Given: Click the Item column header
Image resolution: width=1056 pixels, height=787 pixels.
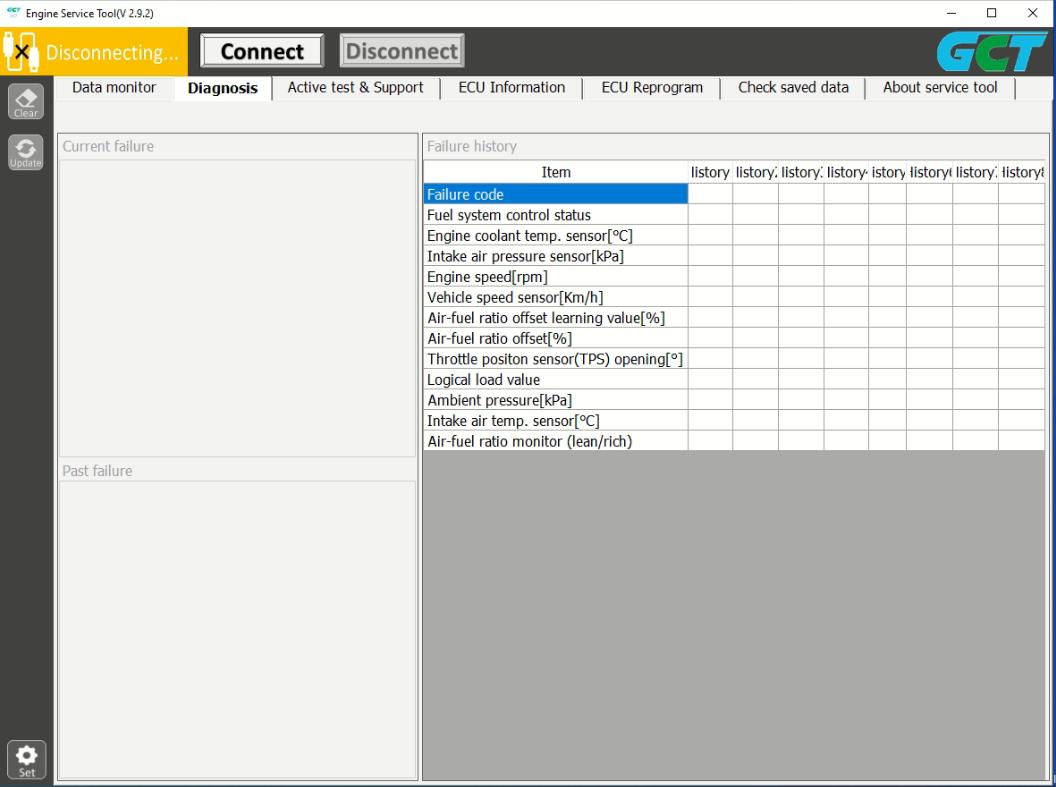Looking at the screenshot, I should (555, 172).
